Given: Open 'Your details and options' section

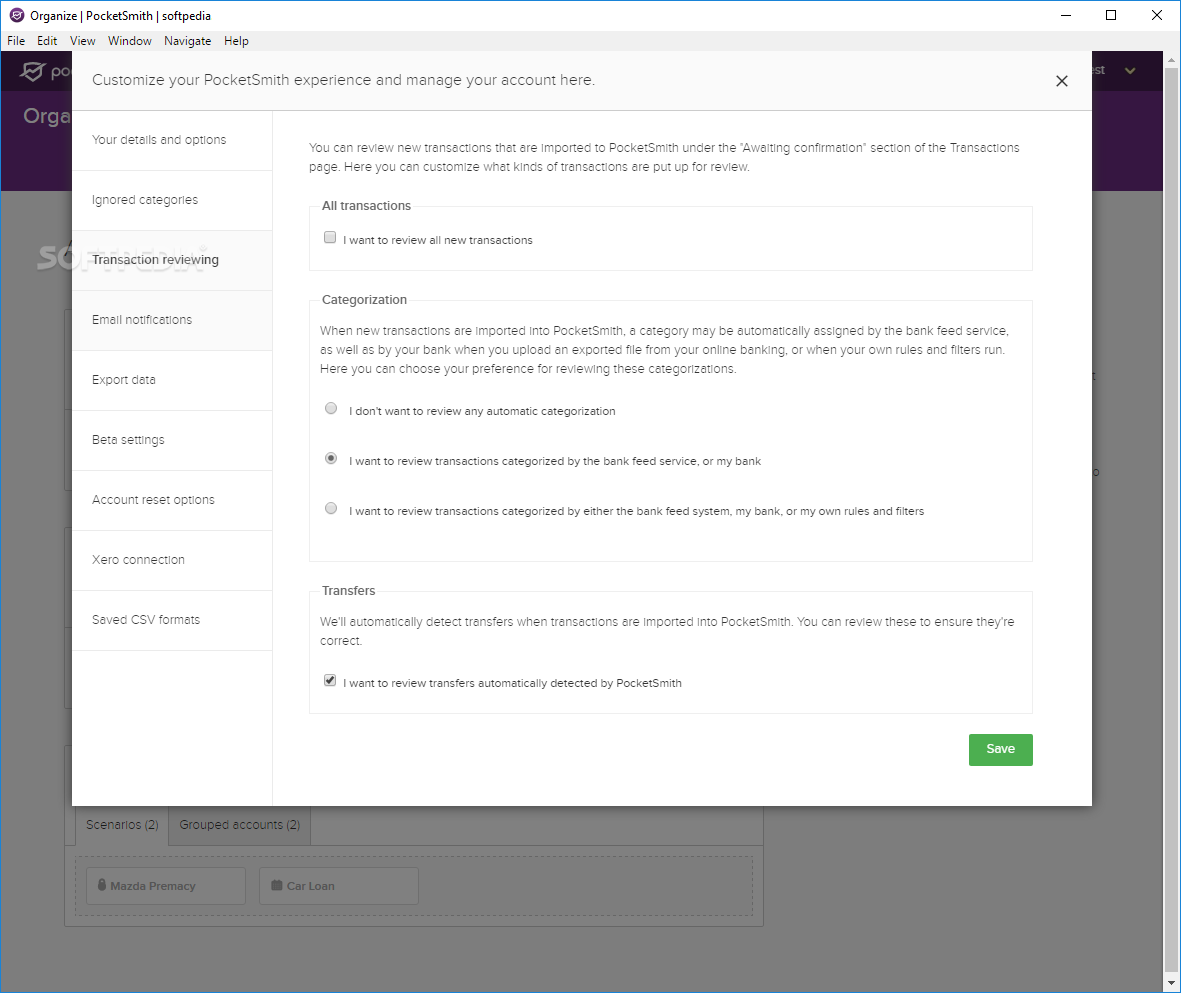Looking at the screenshot, I should [172, 140].
